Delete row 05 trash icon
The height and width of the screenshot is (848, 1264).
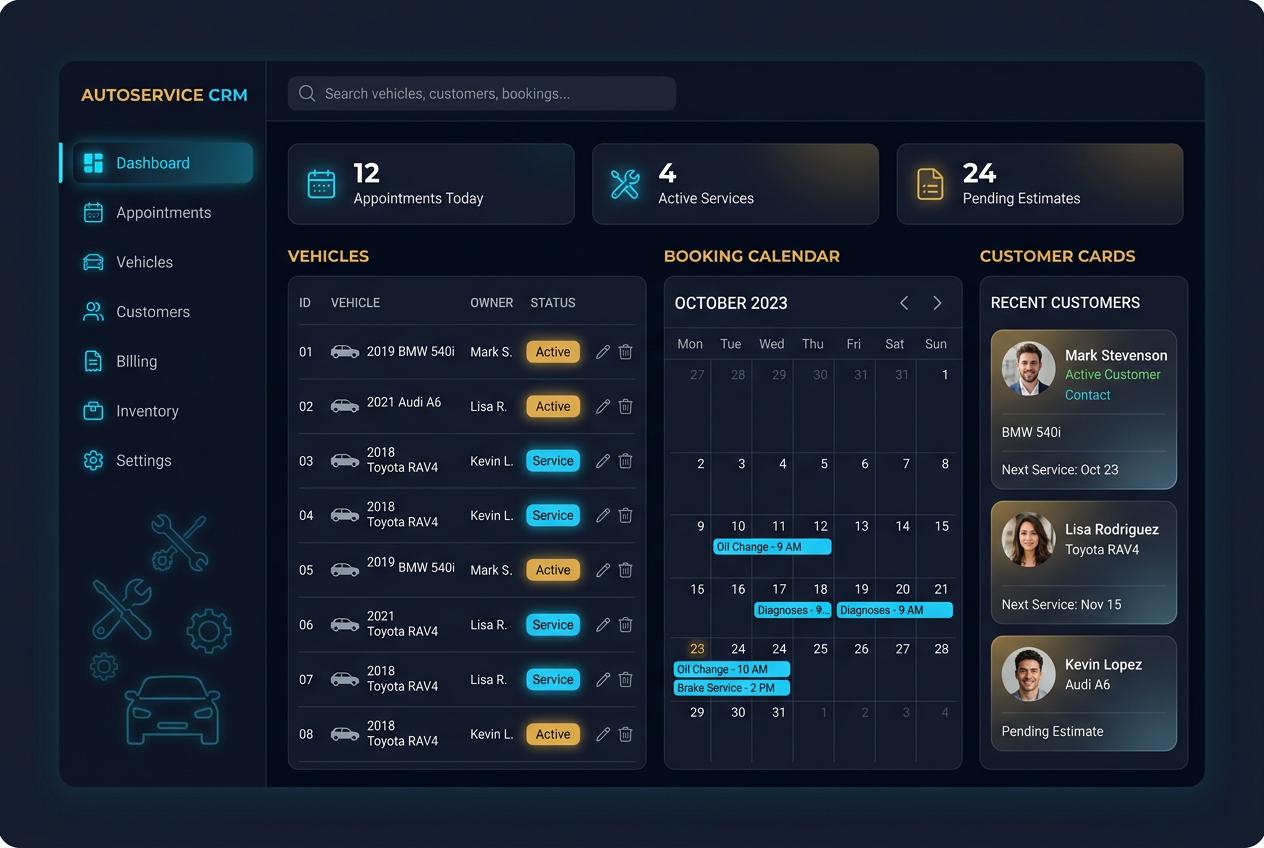click(x=625, y=570)
